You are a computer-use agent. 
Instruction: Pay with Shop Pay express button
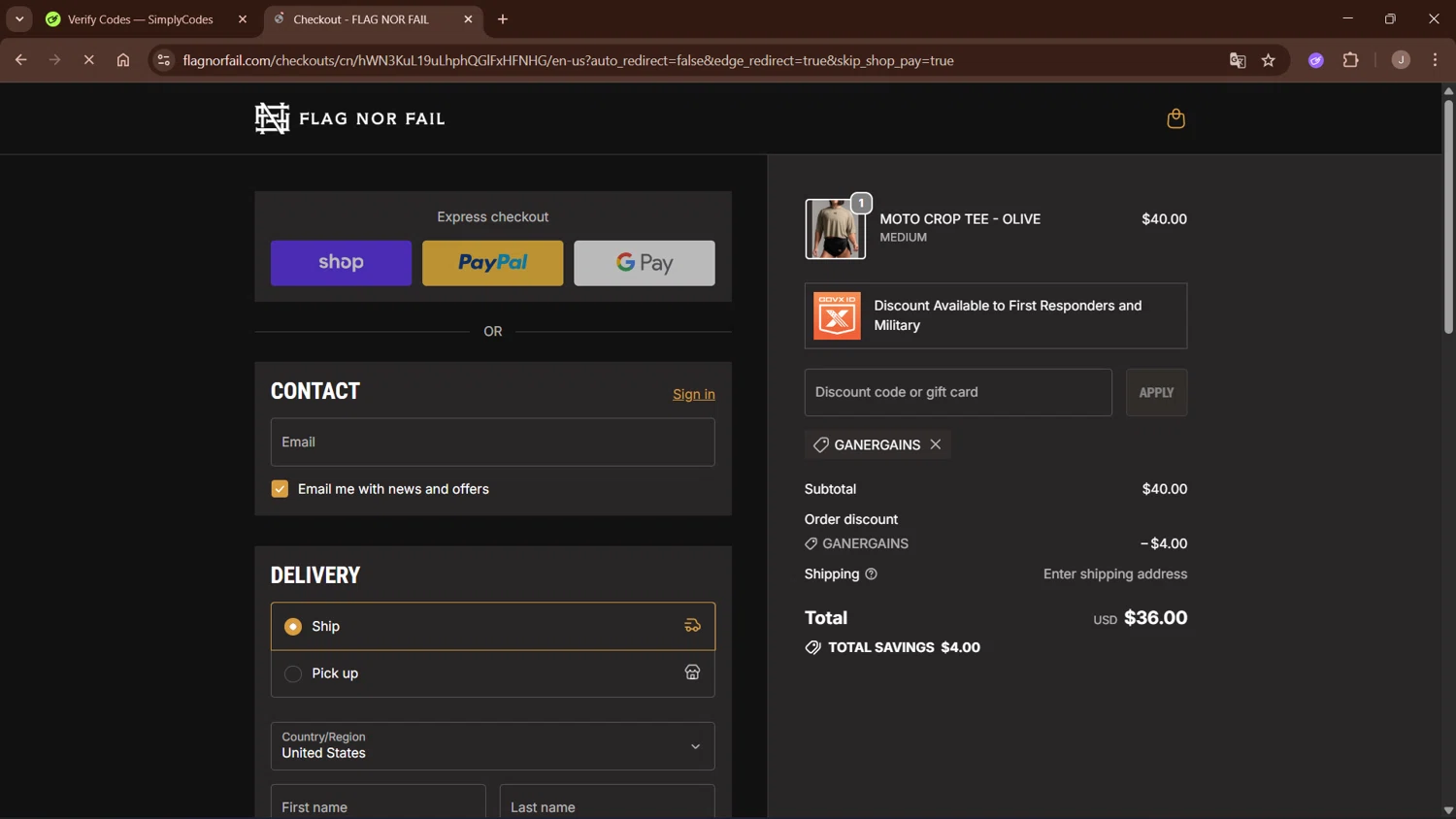(x=341, y=263)
